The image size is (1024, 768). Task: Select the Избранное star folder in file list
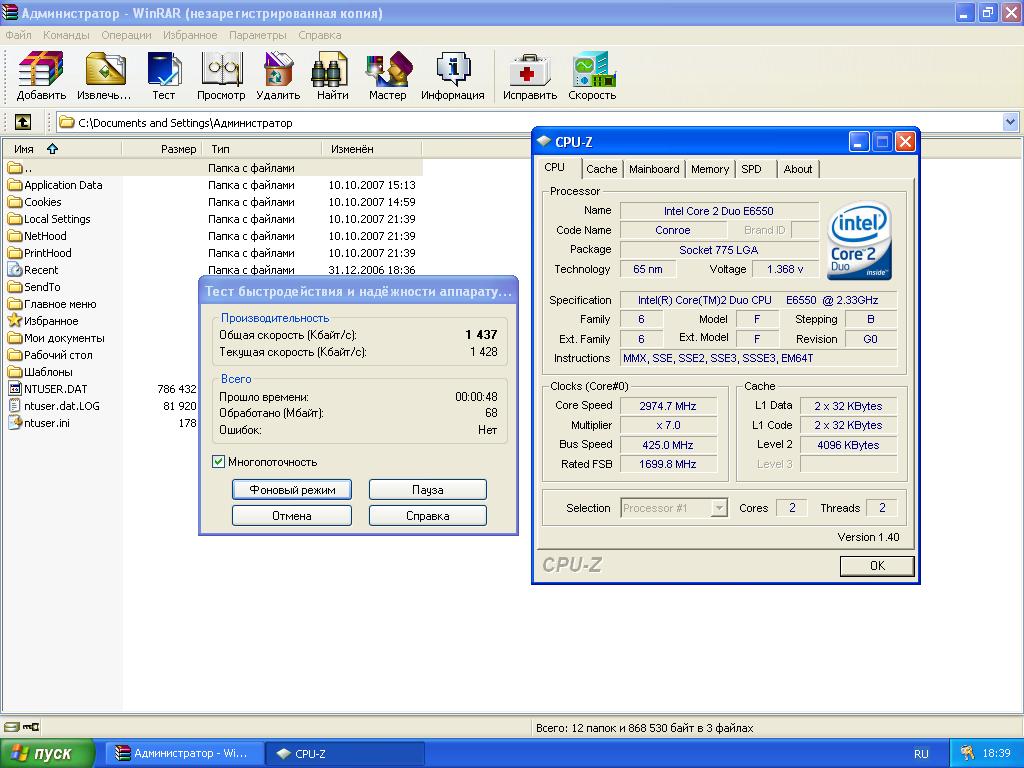42,321
